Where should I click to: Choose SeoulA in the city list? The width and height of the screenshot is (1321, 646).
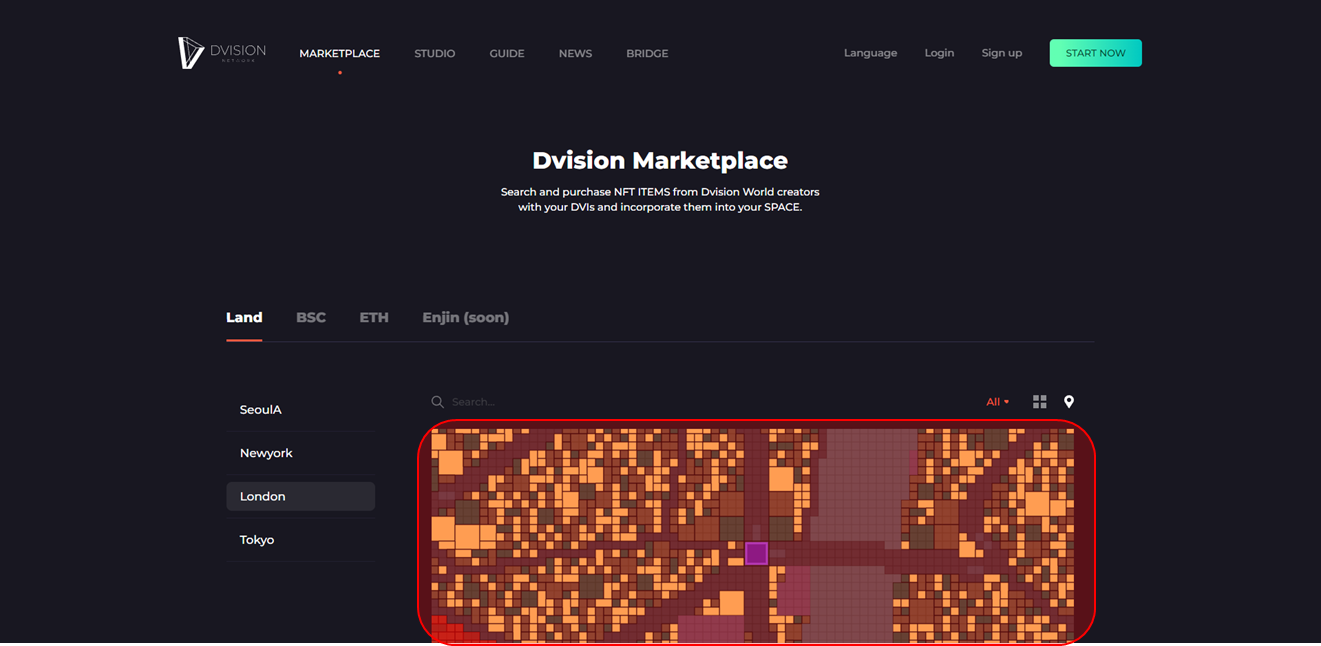[x=300, y=410]
